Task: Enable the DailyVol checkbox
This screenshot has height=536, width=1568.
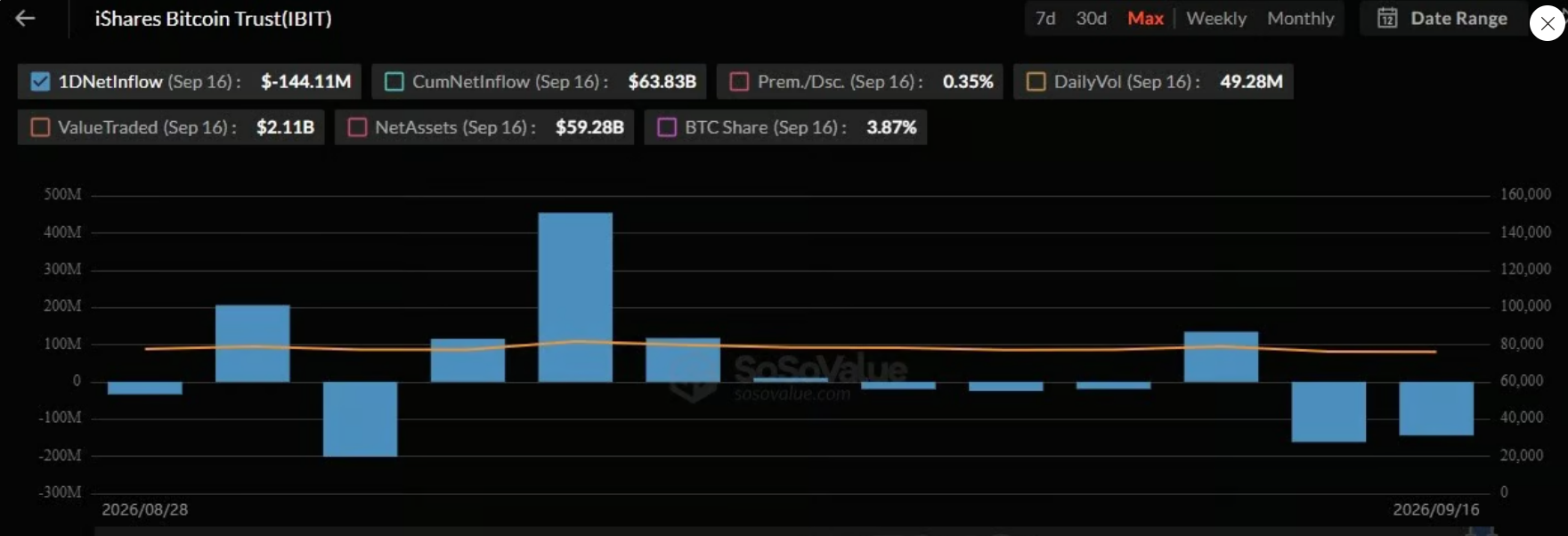Action: (1036, 81)
